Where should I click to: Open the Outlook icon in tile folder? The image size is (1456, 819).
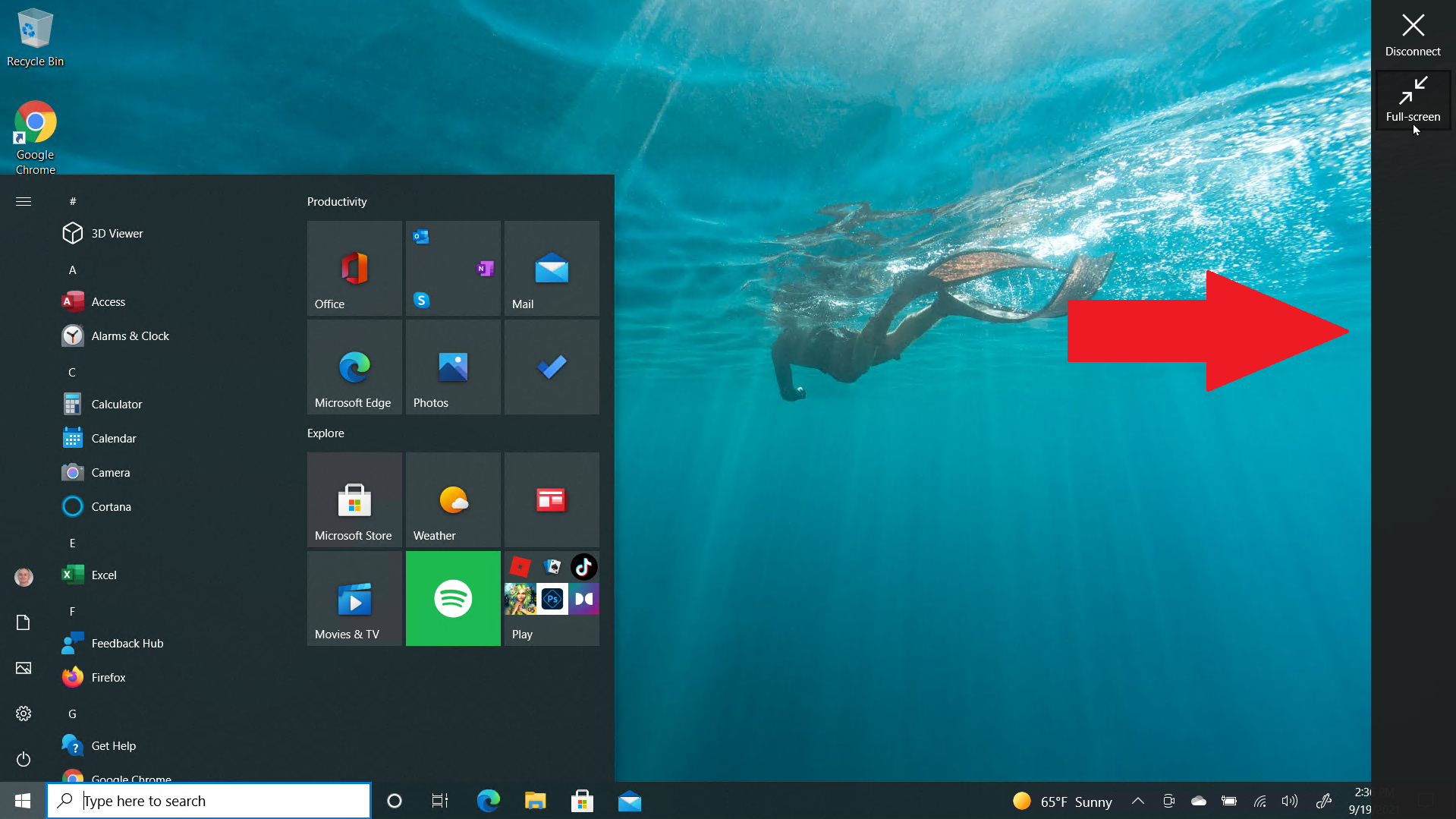tap(421, 237)
